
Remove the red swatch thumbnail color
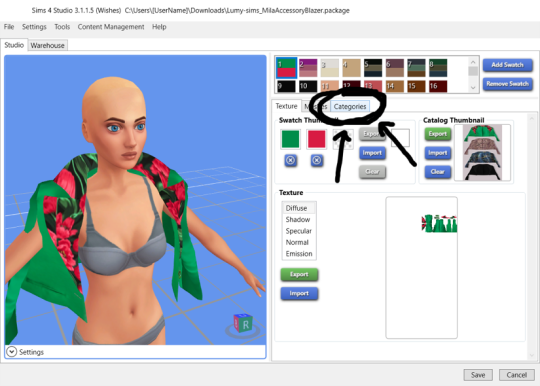316,160
